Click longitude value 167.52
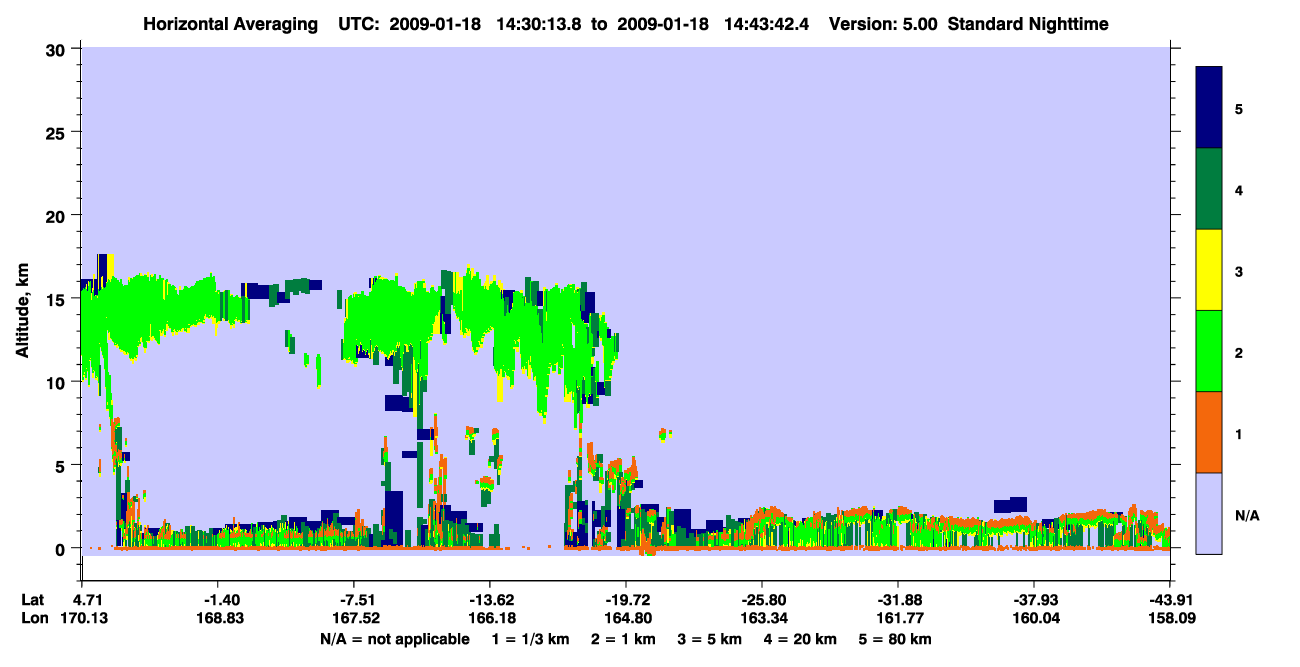 click(x=354, y=618)
